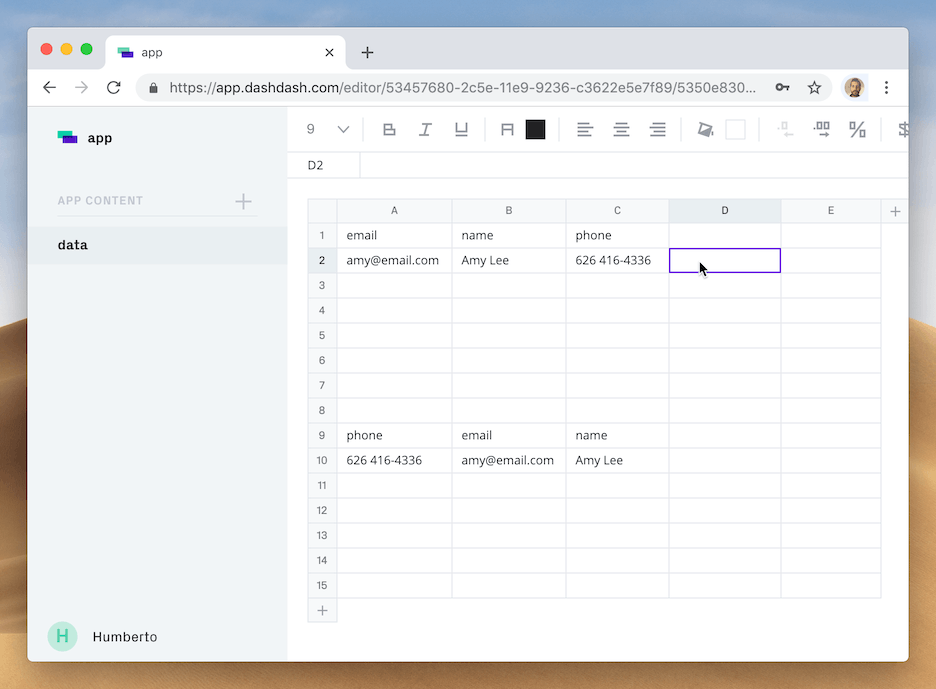Screen dimensions: 936x689
Task: Select column A header
Action: coord(394,211)
